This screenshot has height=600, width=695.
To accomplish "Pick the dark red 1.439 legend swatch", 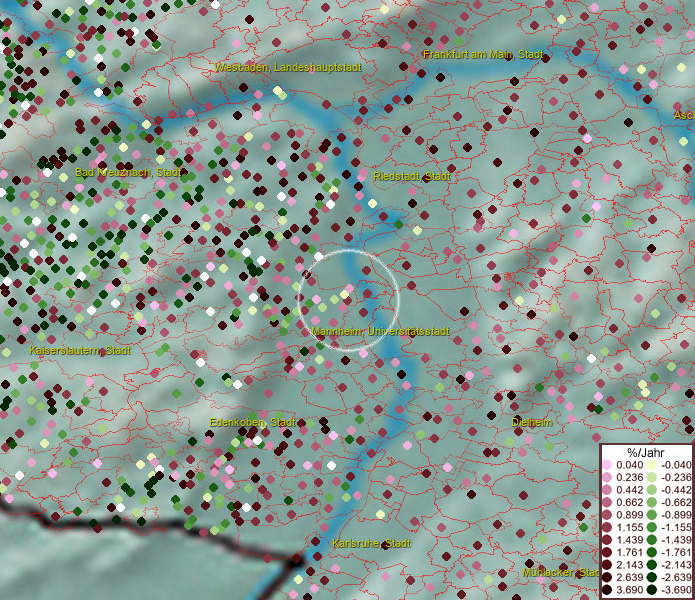I will coord(607,540).
